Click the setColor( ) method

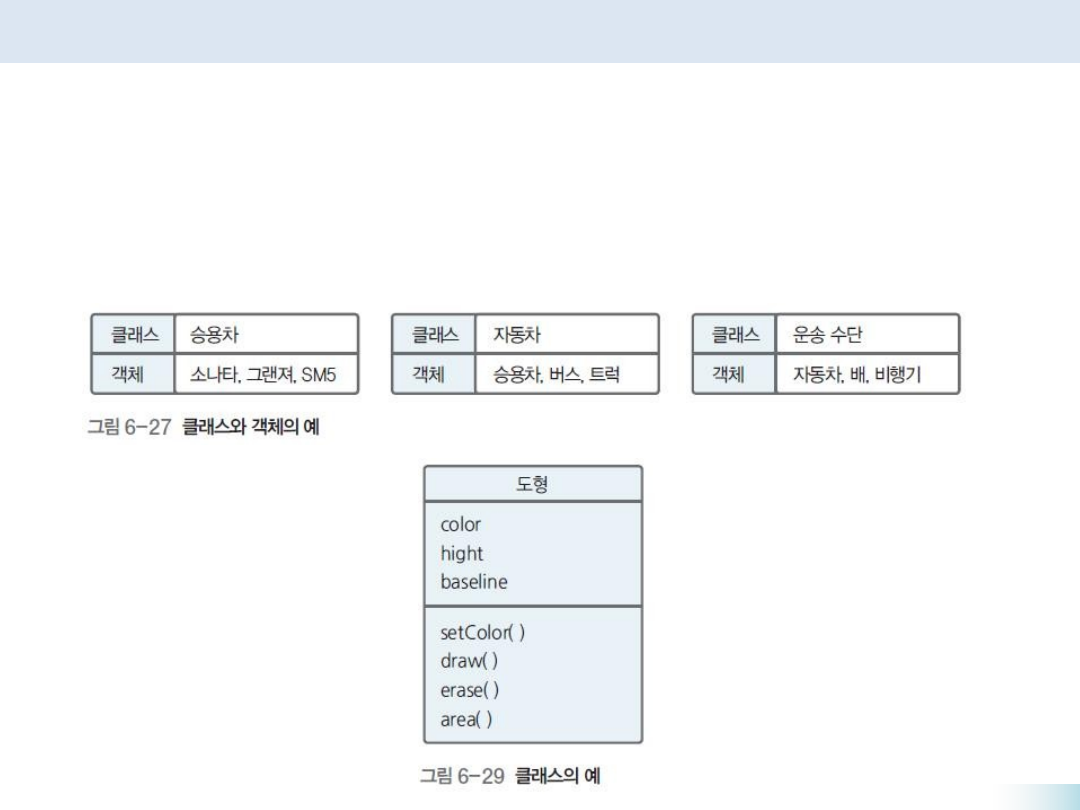click(x=482, y=632)
